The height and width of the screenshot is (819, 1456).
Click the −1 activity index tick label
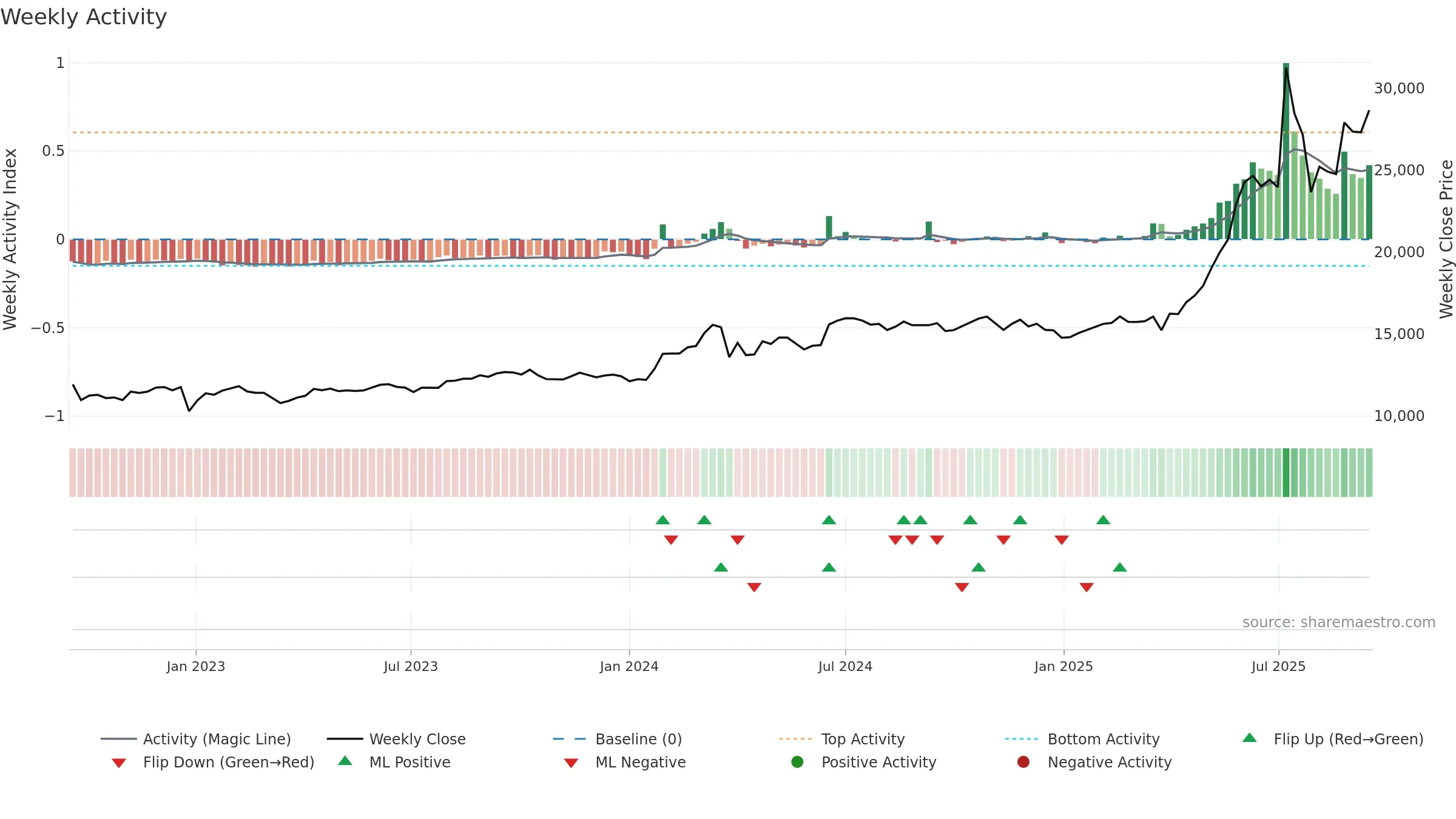pyautogui.click(x=55, y=416)
